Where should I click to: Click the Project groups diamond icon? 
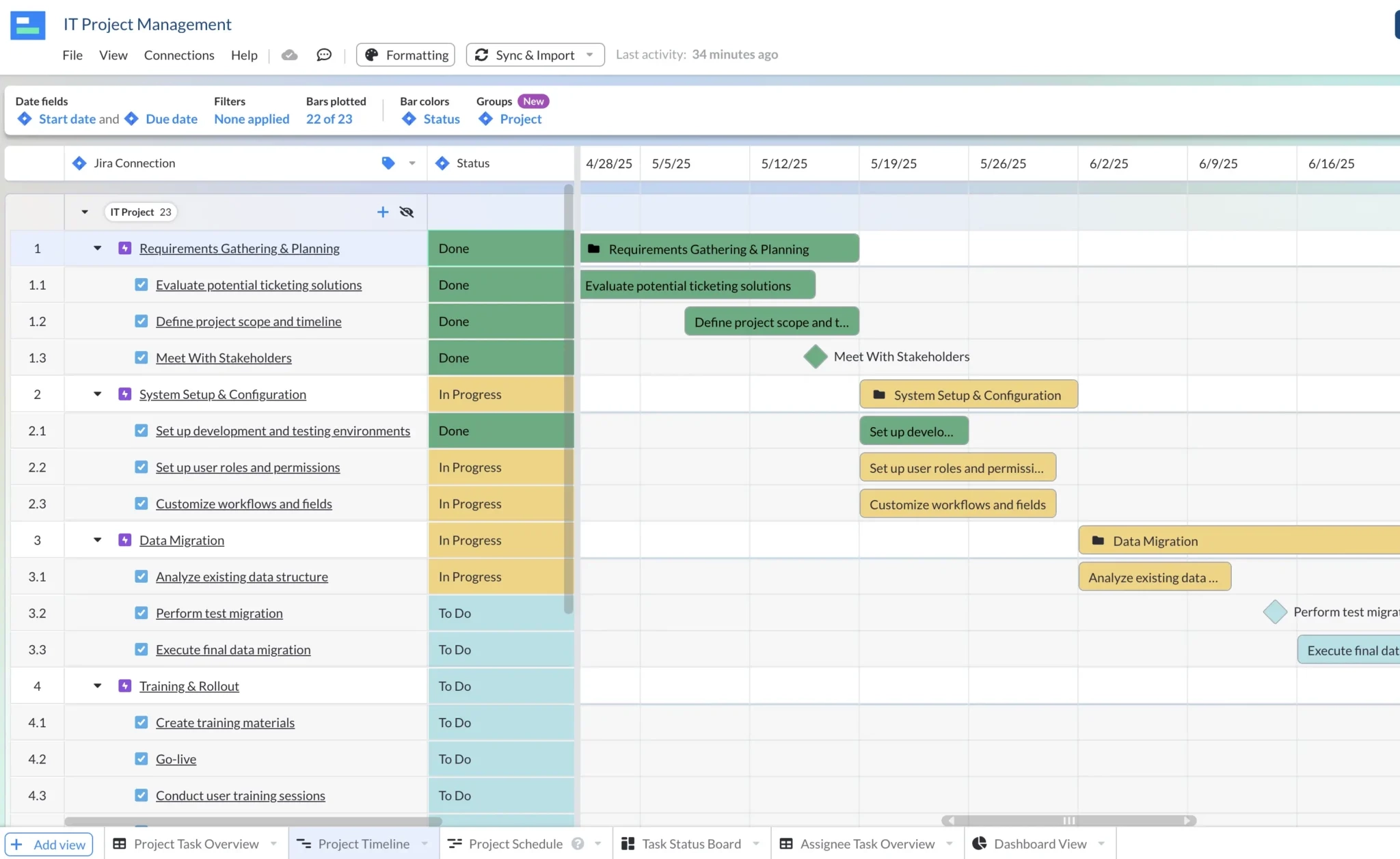(485, 119)
